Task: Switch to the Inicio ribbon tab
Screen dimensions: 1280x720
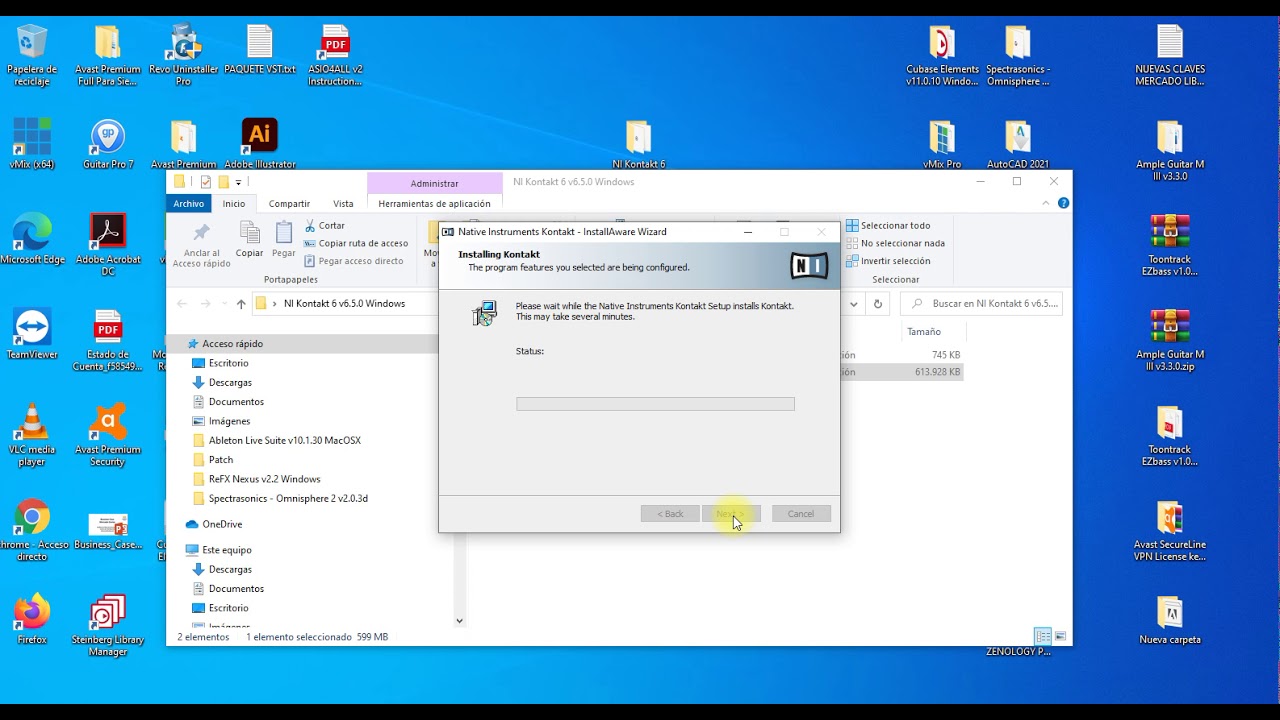Action: click(234, 203)
